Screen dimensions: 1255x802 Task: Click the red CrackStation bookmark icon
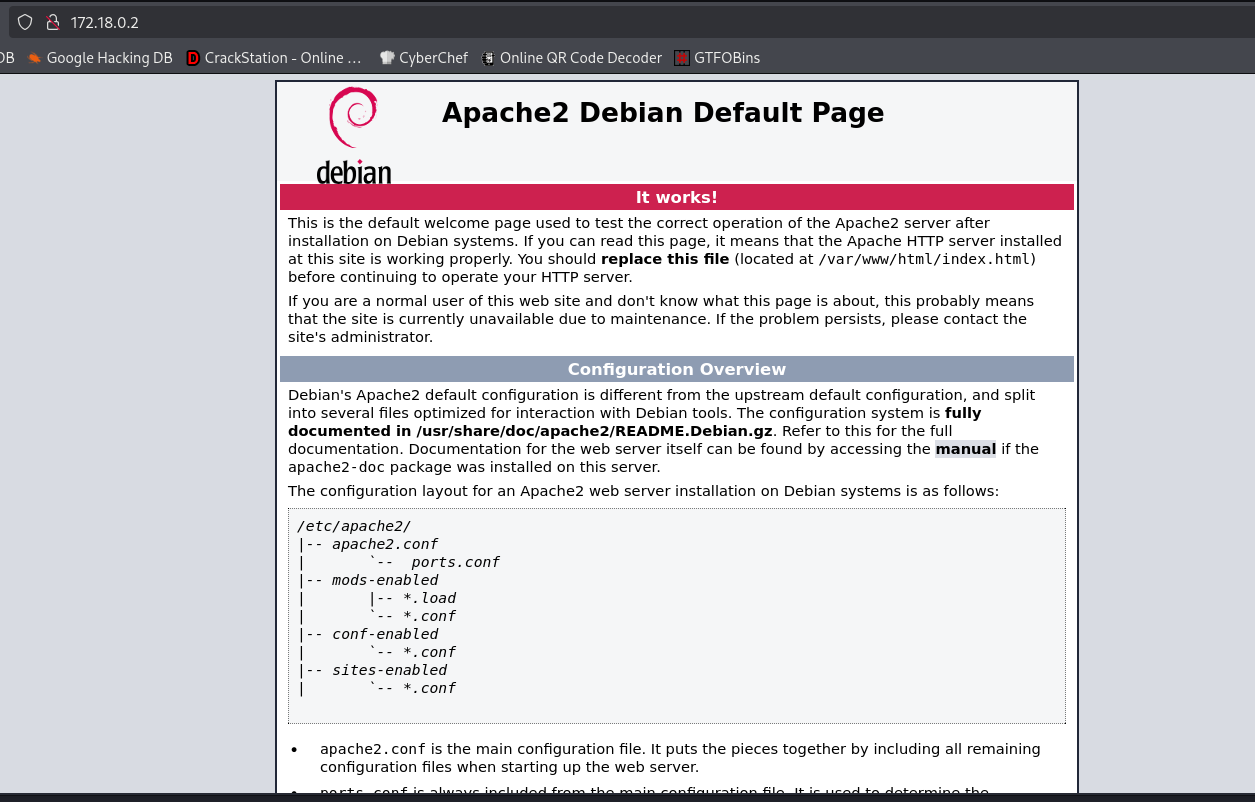[x=193, y=58]
